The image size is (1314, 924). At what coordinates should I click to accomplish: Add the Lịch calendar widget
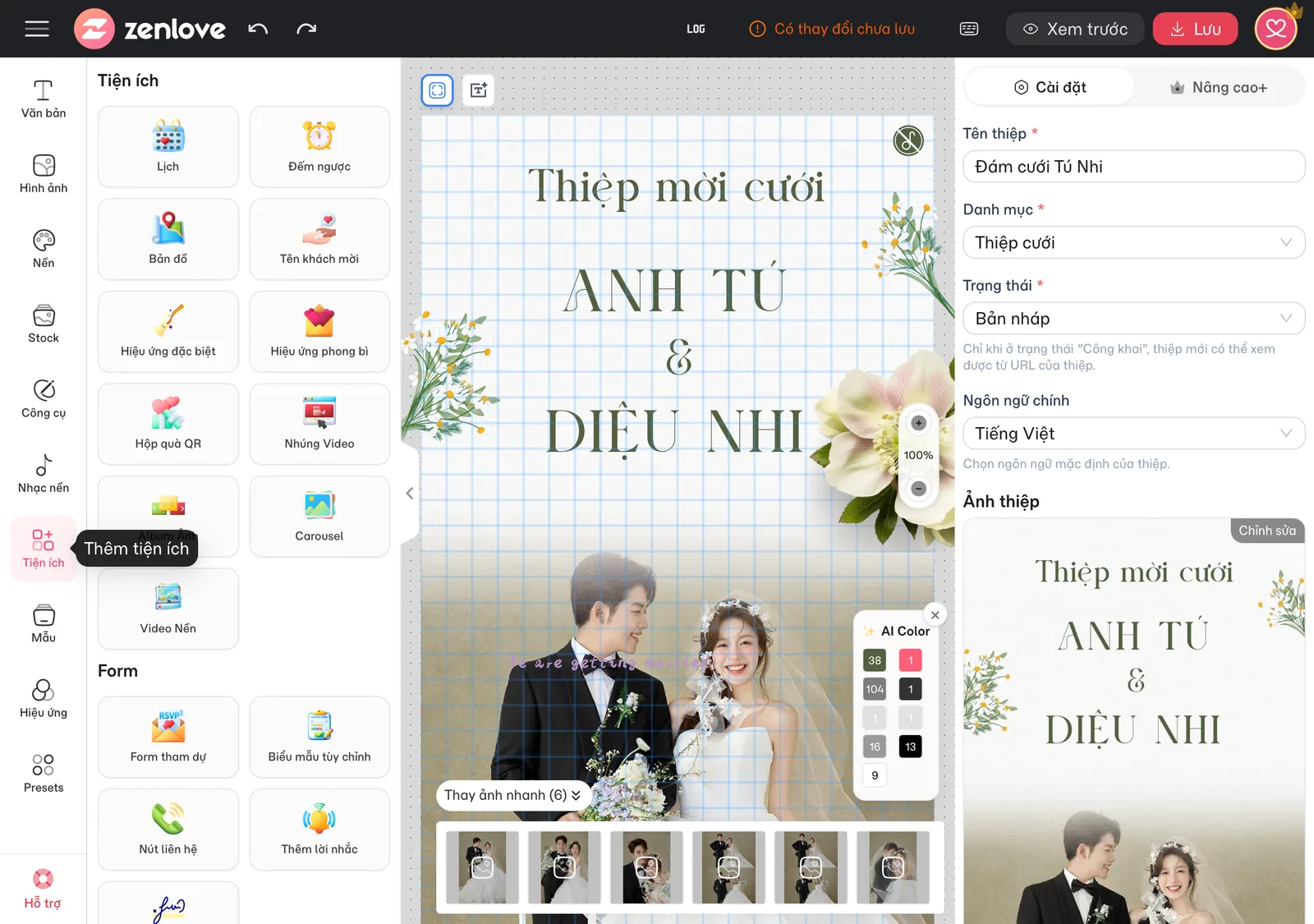[168, 147]
